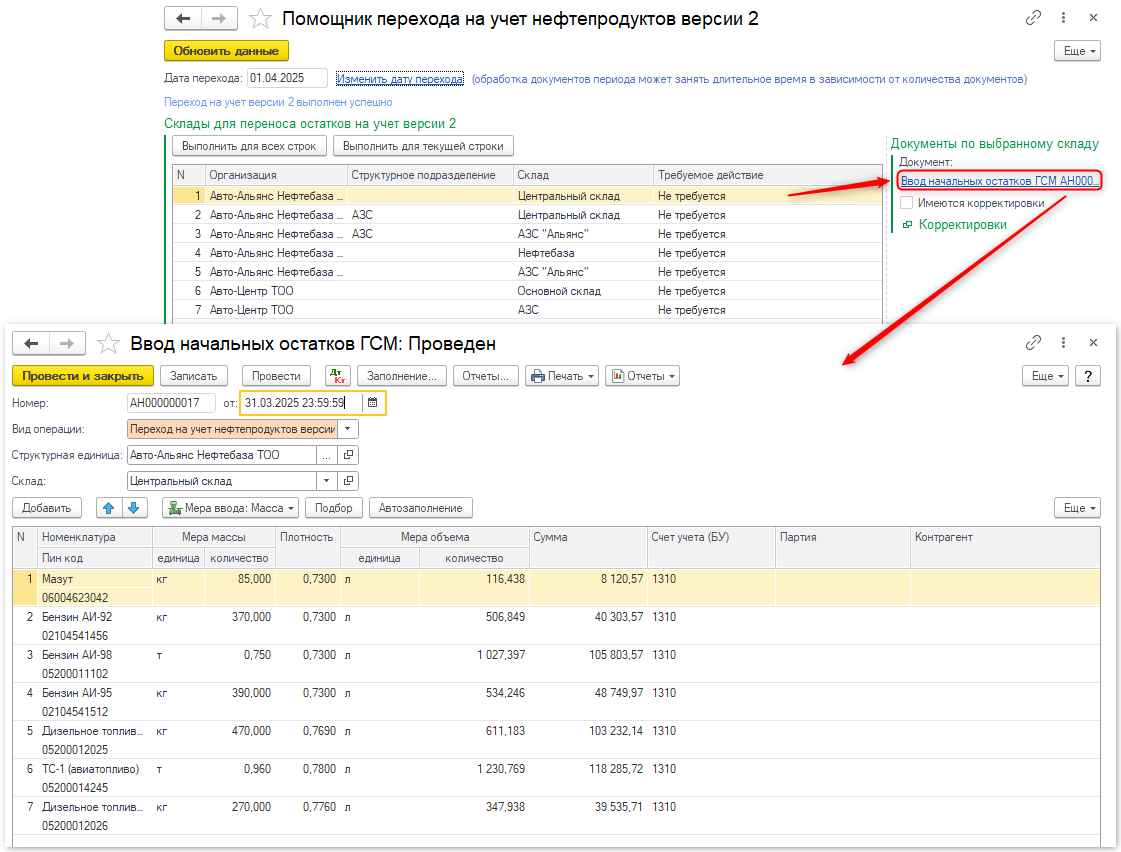
Task: Copy link for Ввод начальных остатков document
Action: click(1033, 343)
